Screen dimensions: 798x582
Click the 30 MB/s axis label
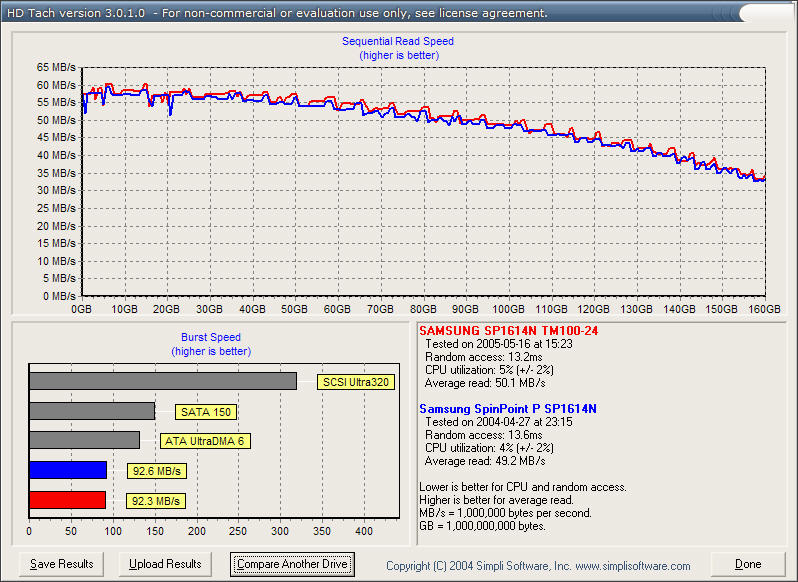(x=56, y=190)
